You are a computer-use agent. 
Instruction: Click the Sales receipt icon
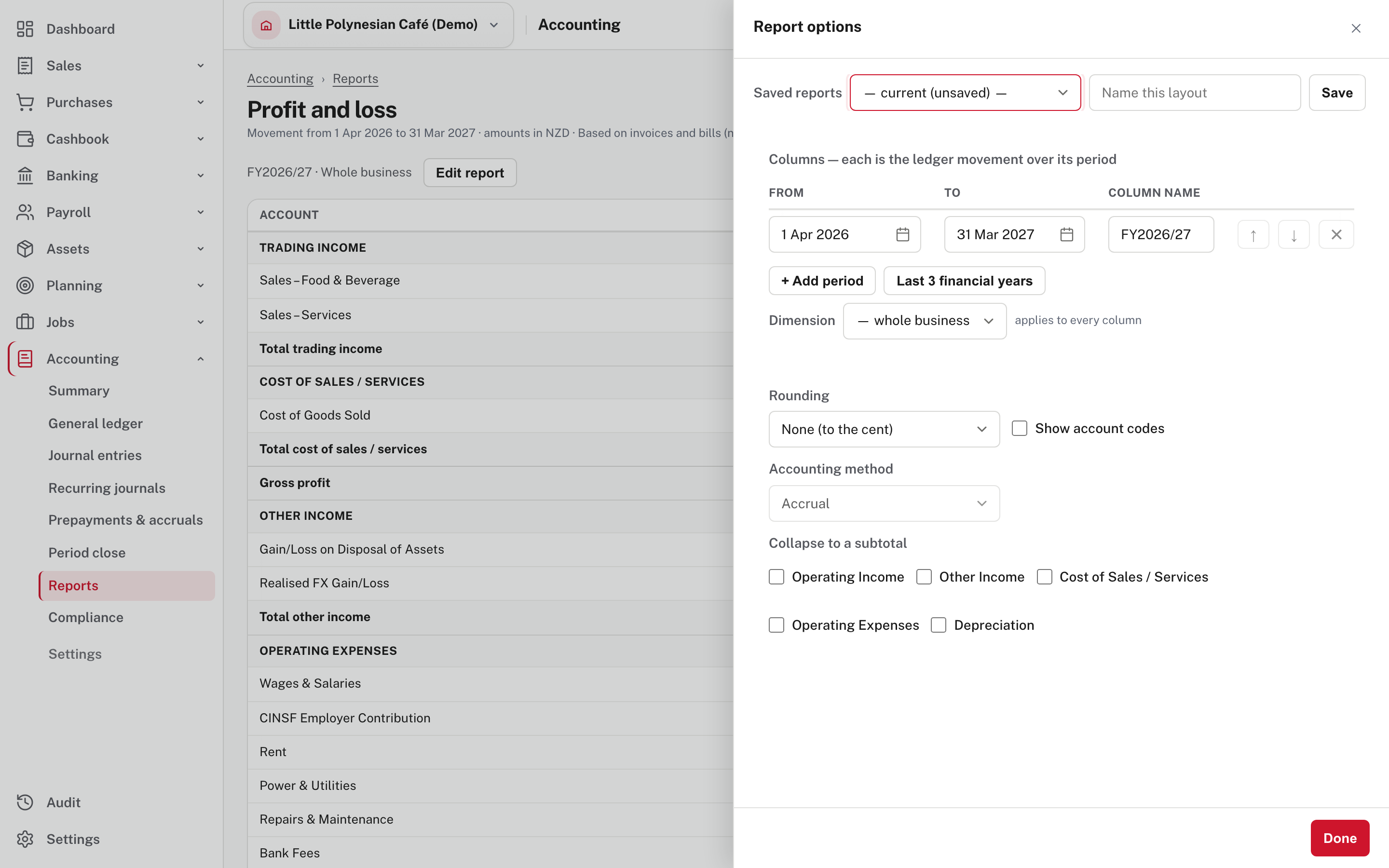coord(25,66)
